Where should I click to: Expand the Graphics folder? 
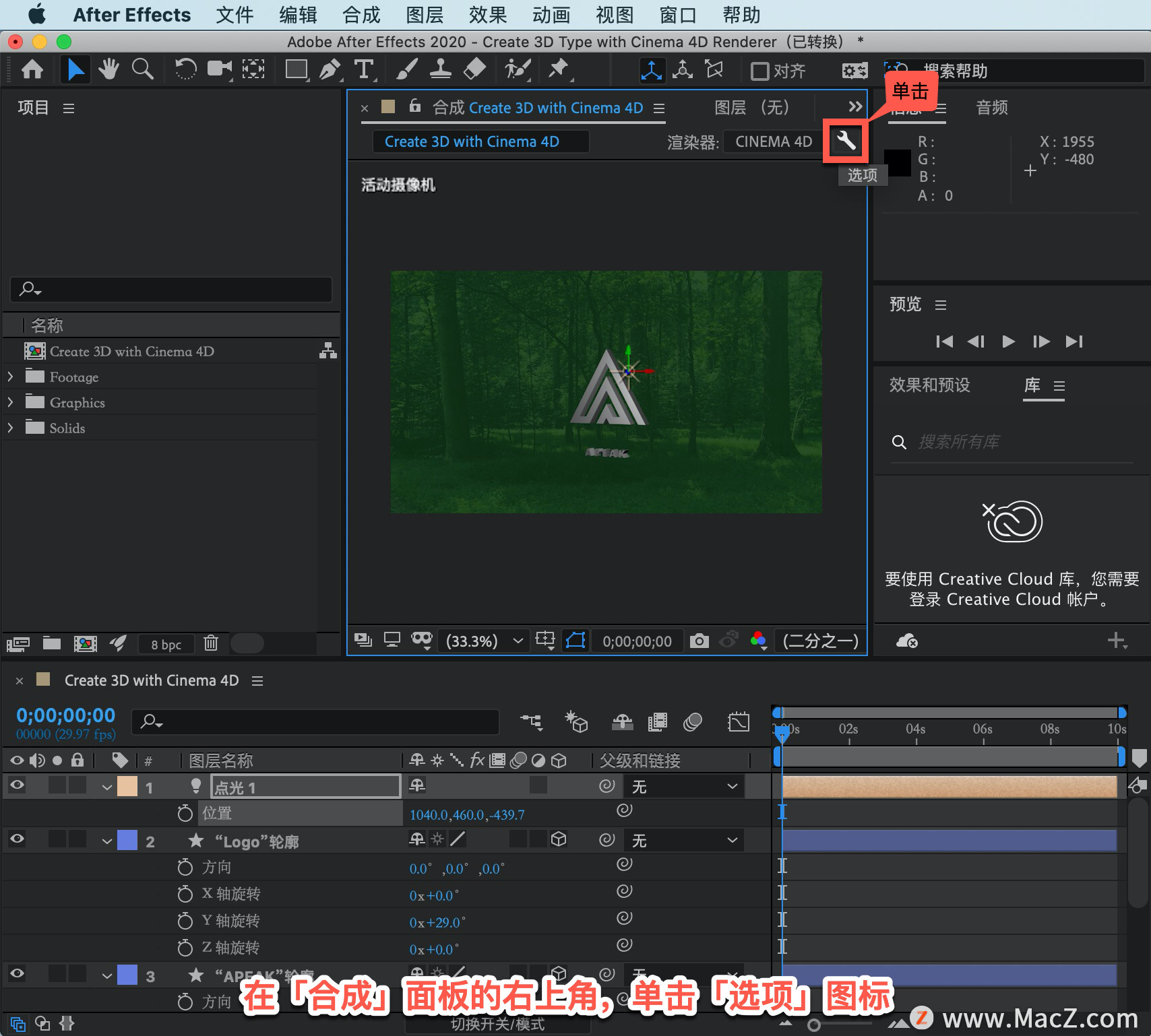point(10,402)
